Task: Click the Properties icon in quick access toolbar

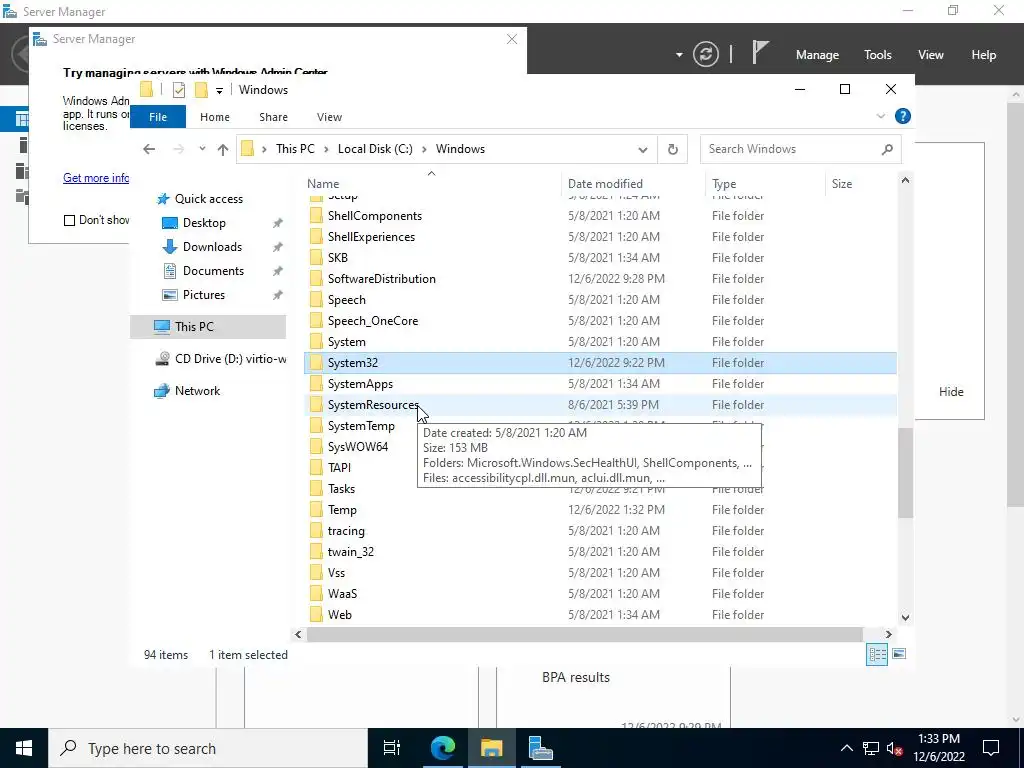Action: point(178,90)
